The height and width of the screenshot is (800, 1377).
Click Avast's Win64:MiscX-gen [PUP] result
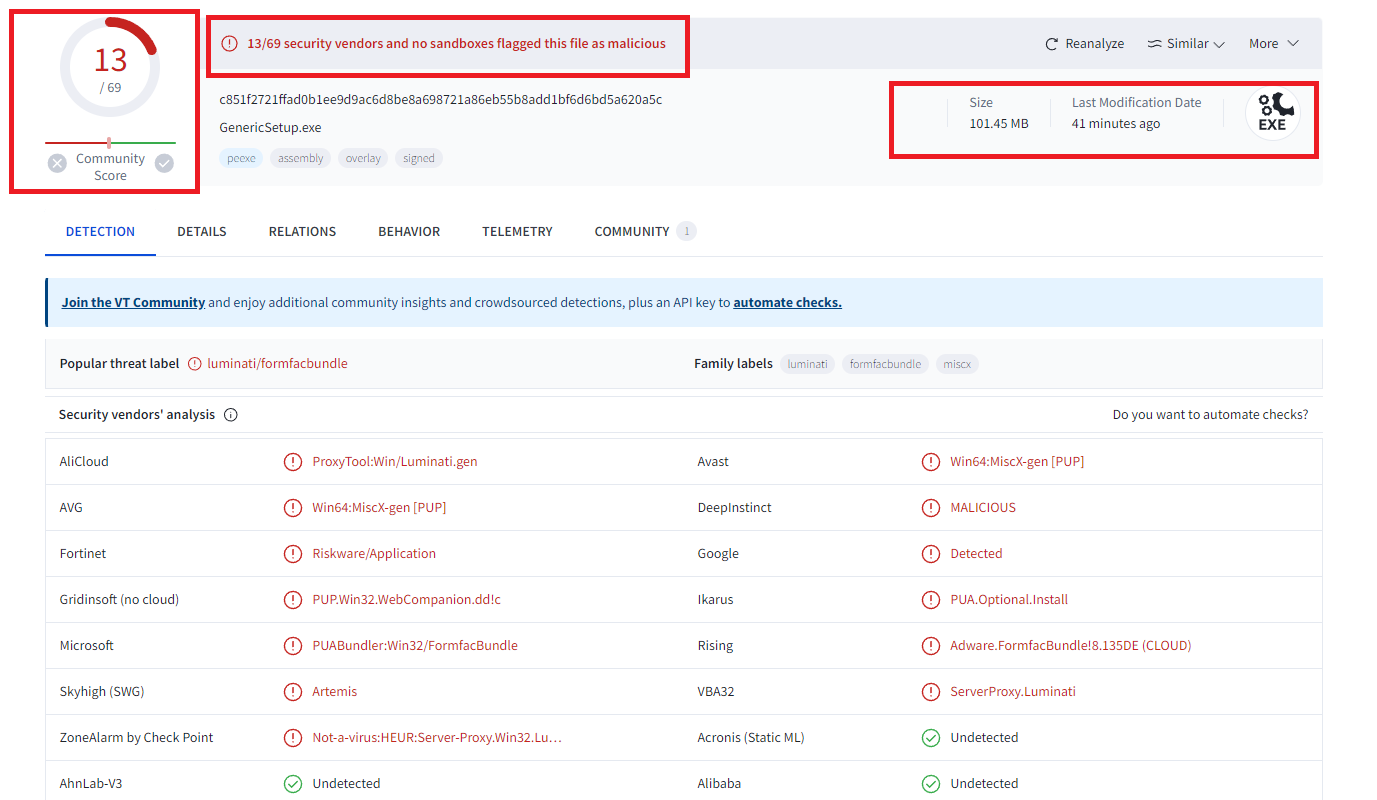click(1017, 462)
